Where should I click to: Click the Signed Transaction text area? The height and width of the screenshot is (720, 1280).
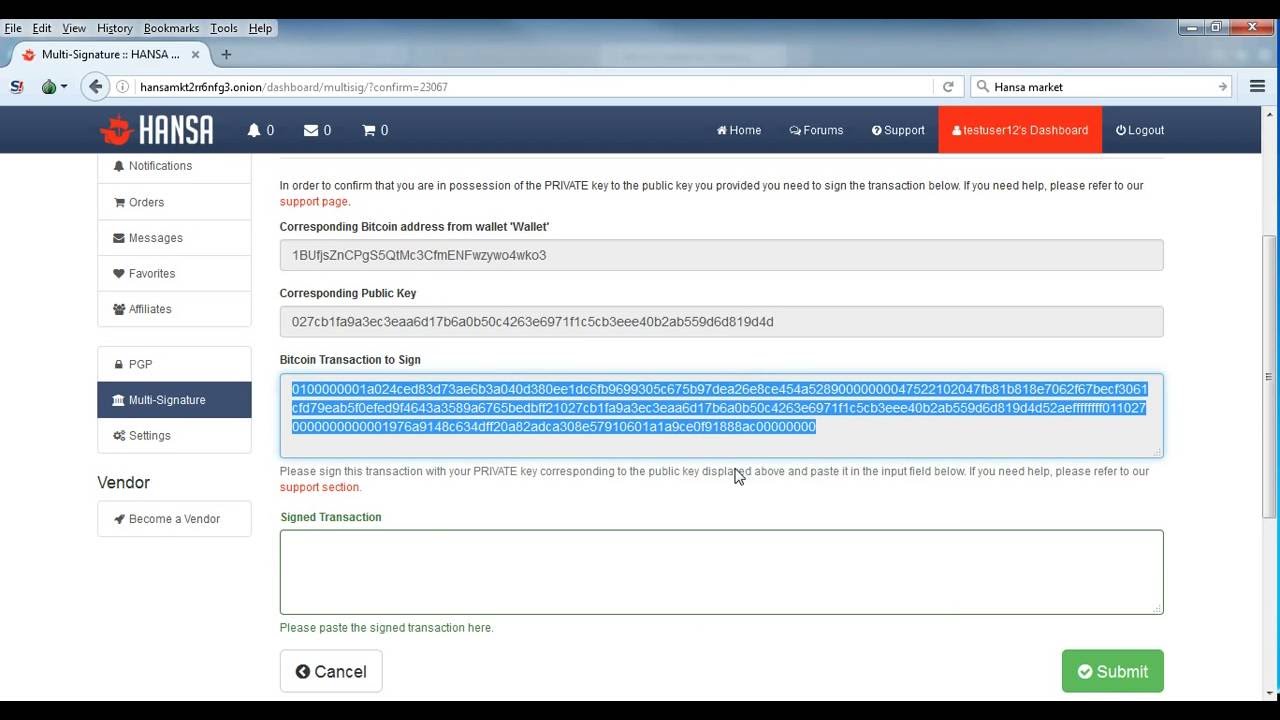coord(721,572)
